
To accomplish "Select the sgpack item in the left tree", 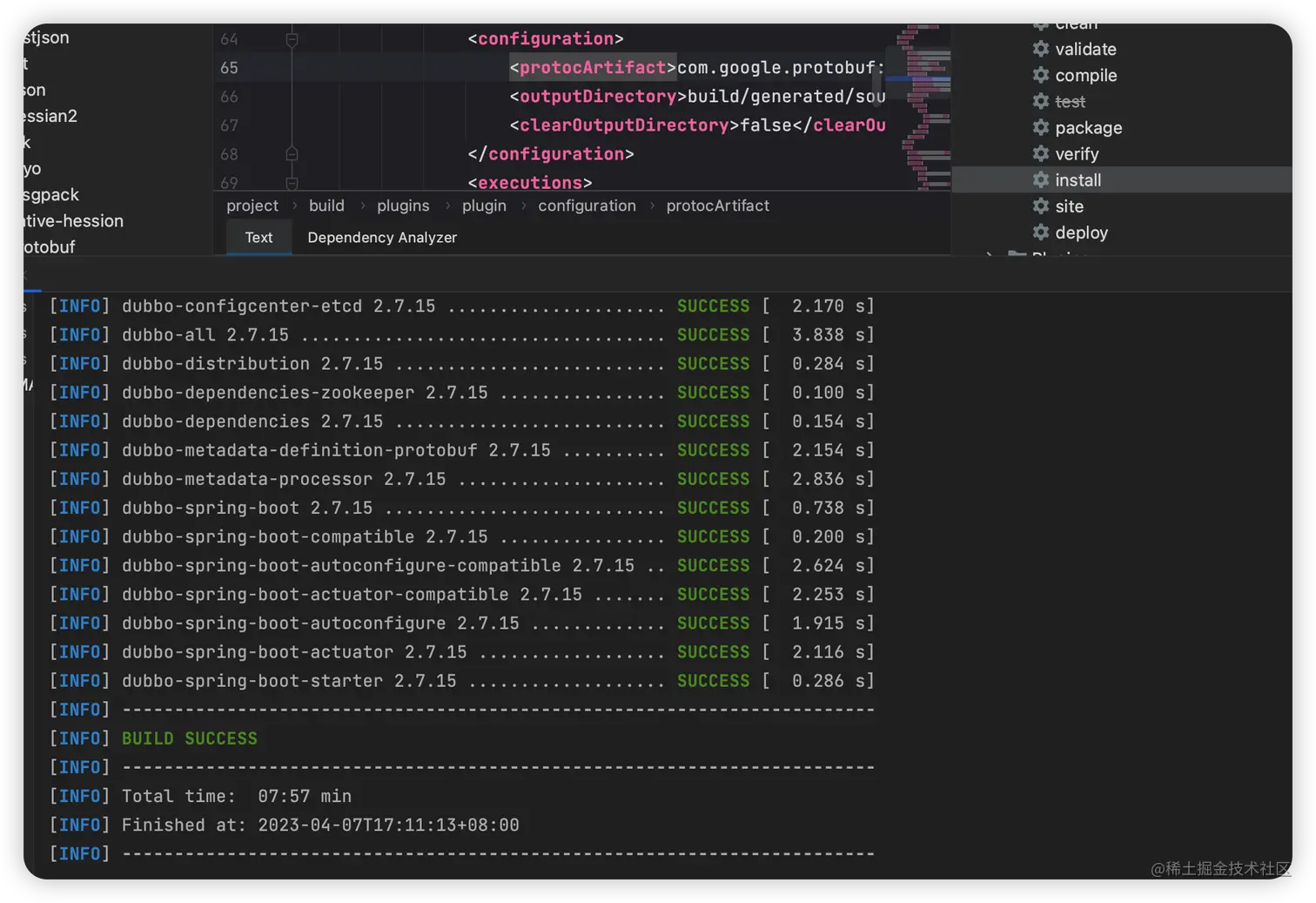I will 50,194.
